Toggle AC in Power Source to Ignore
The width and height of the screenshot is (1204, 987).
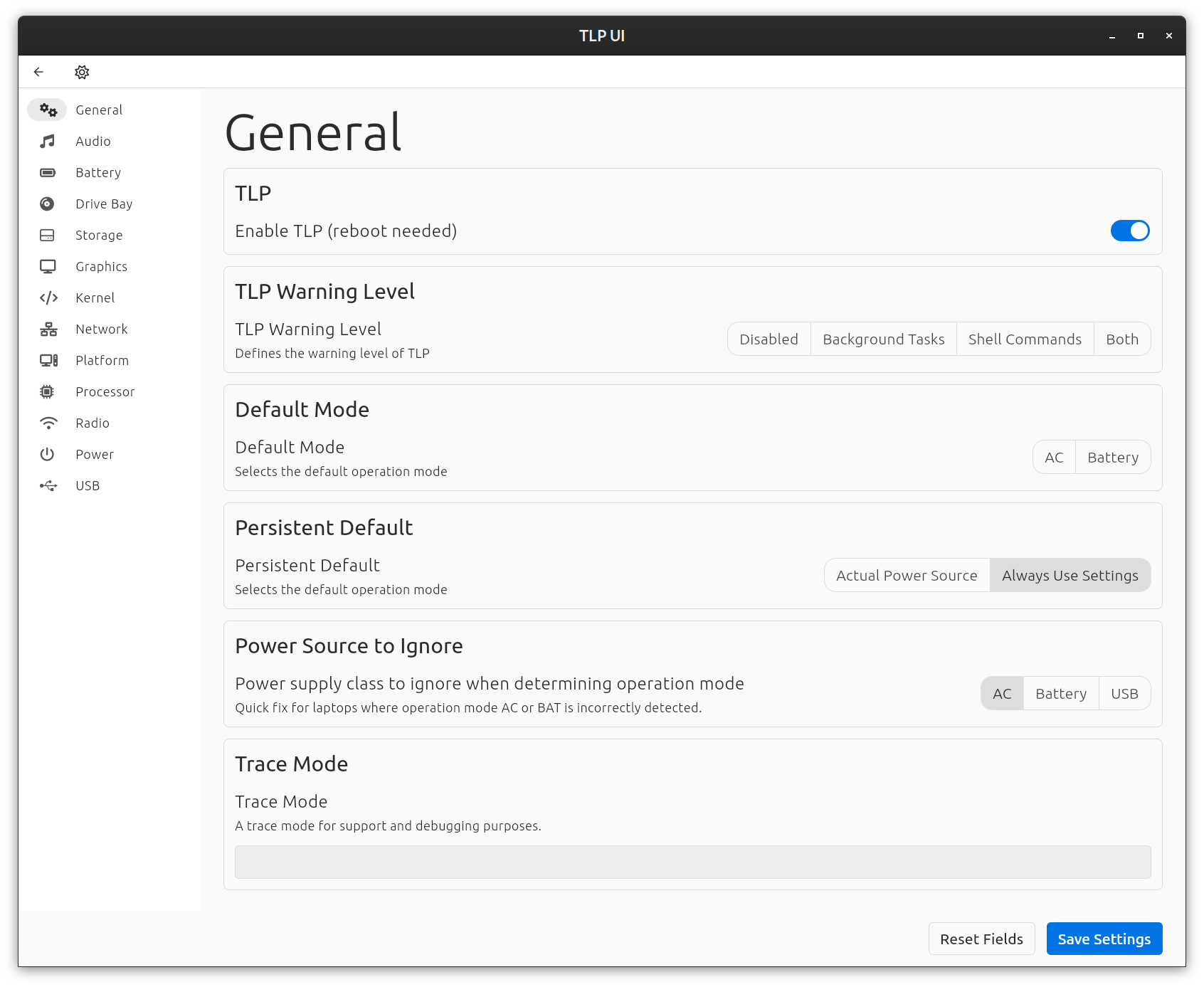pos(1002,693)
